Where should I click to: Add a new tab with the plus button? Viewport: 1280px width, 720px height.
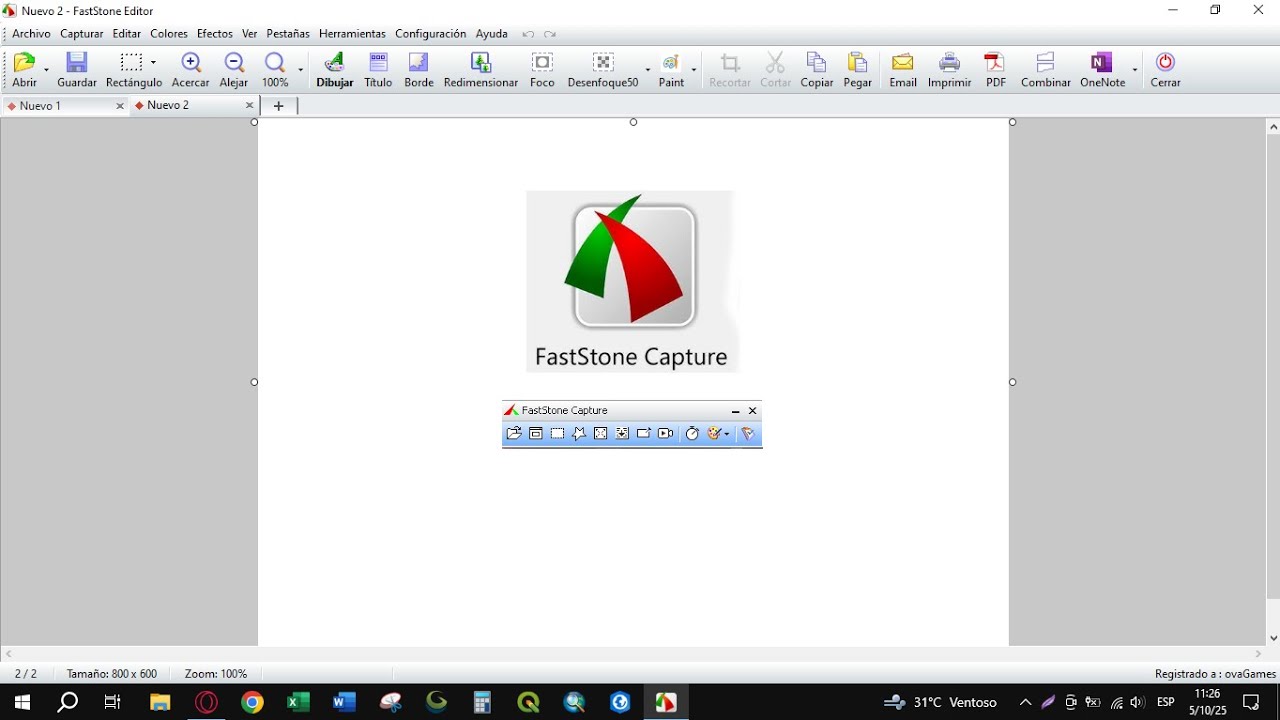pos(279,105)
